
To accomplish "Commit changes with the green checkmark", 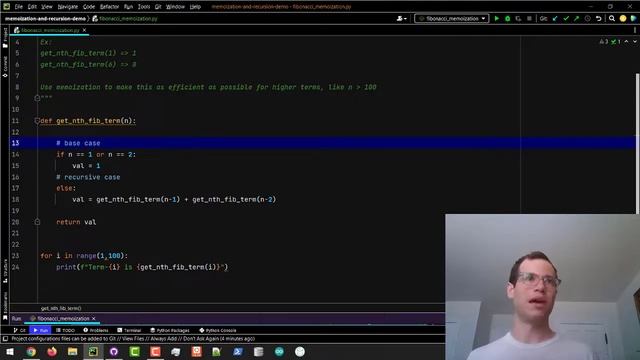I will tap(566, 18).
